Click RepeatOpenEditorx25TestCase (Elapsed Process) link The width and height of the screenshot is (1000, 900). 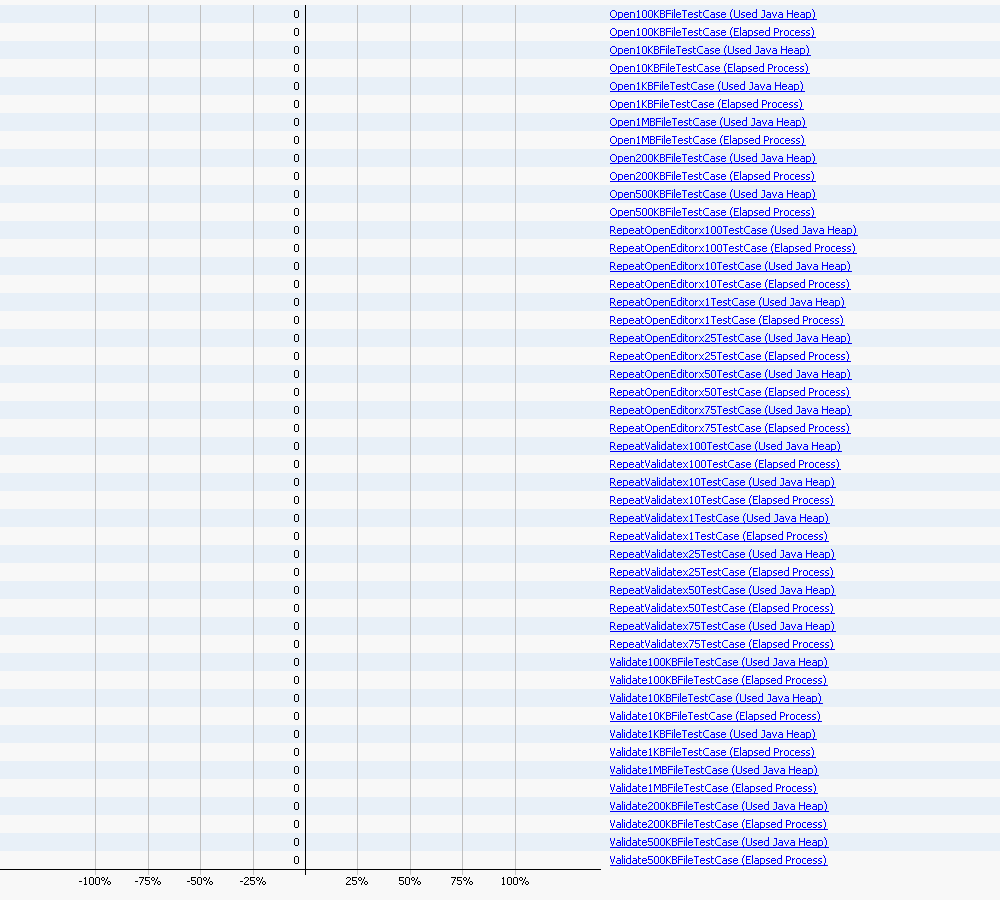[729, 356]
